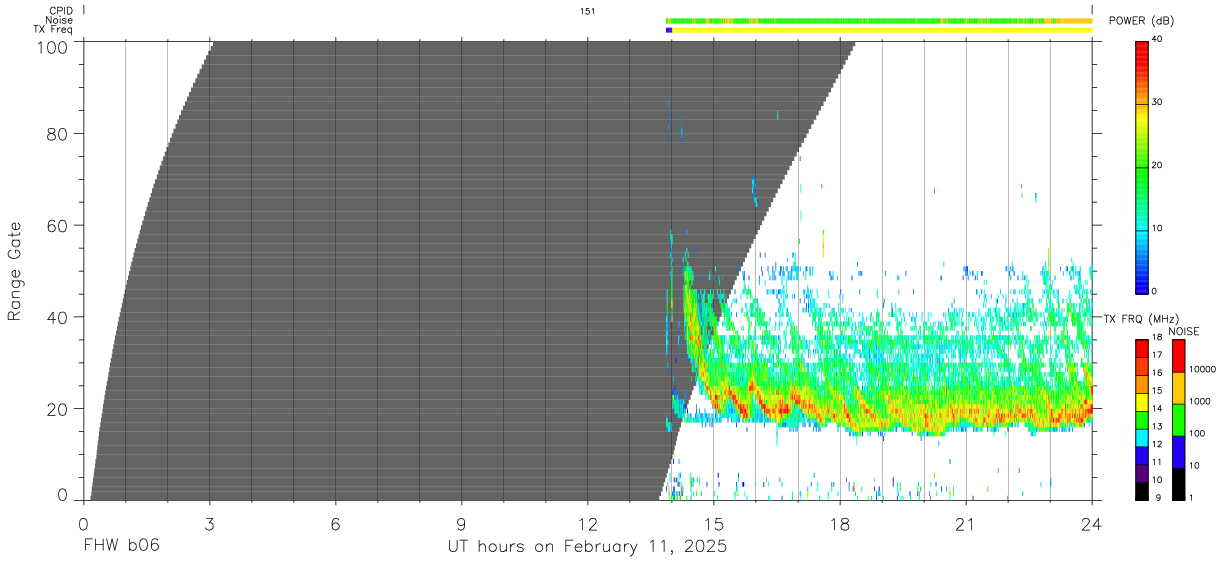Select the Noise row label at top left
The width and height of the screenshot is (1228, 567).
coord(59,20)
